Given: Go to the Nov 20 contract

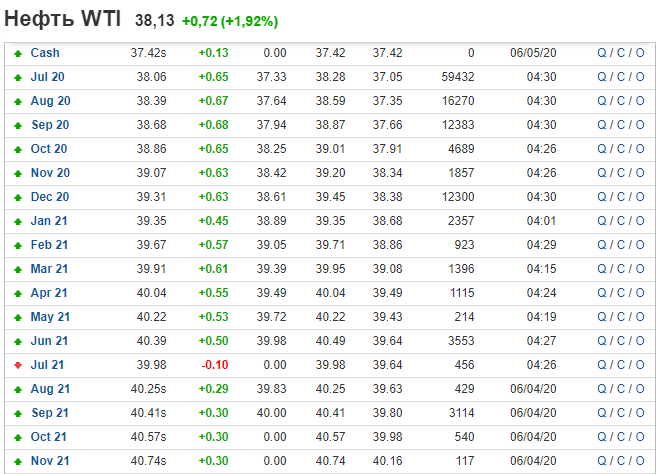Looking at the screenshot, I should pyautogui.click(x=50, y=173).
